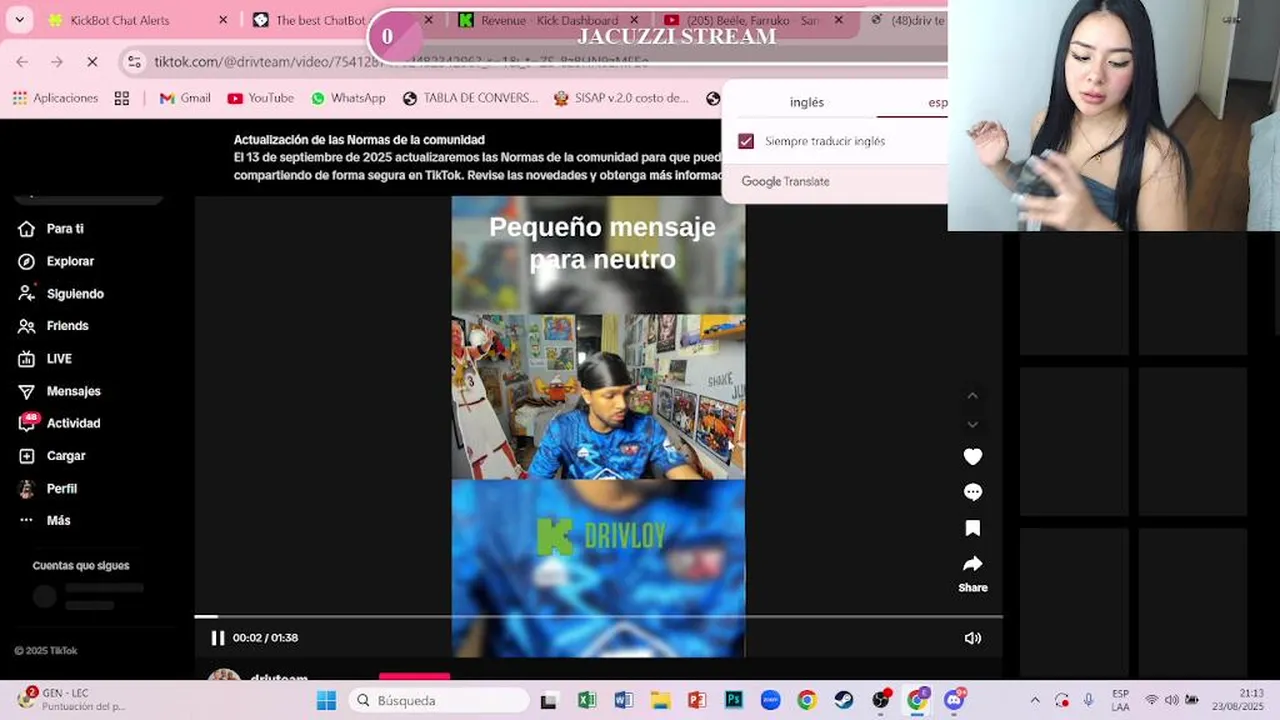Open Aplicaciones bookmarks grid
Viewport: 1280px width, 720px height.
55,98
